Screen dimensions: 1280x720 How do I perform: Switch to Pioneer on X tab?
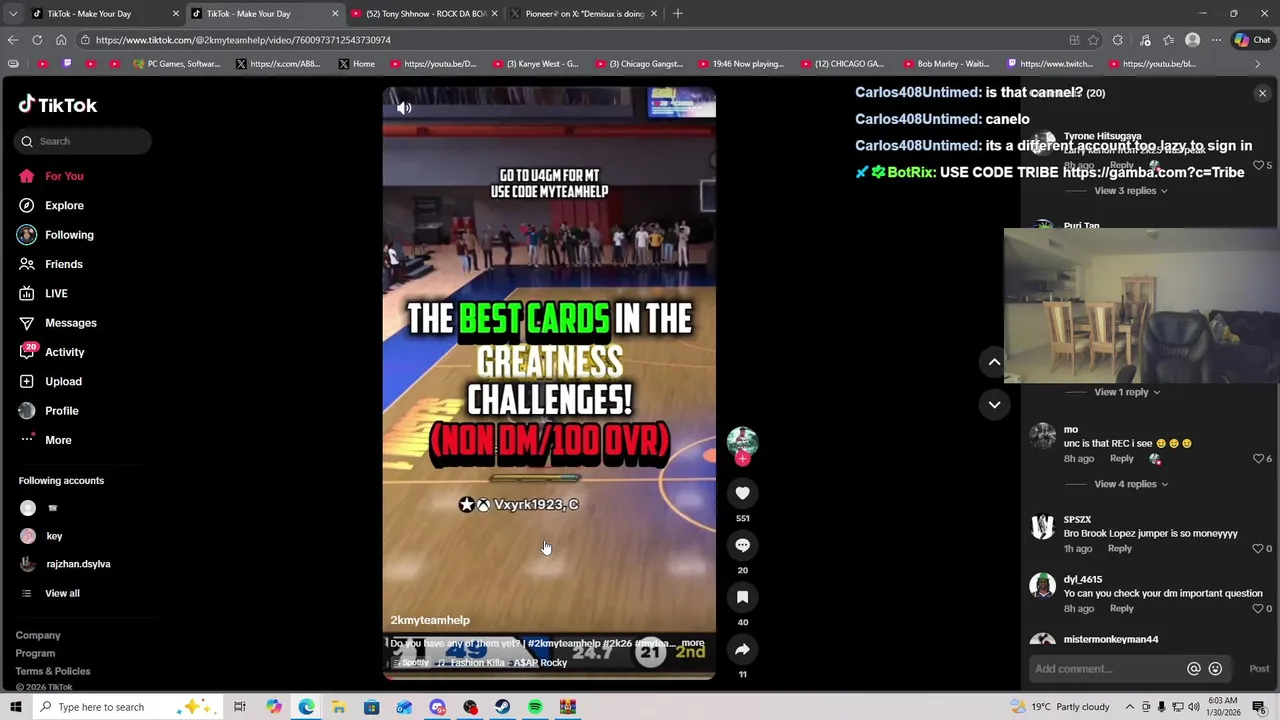pyautogui.click(x=584, y=14)
